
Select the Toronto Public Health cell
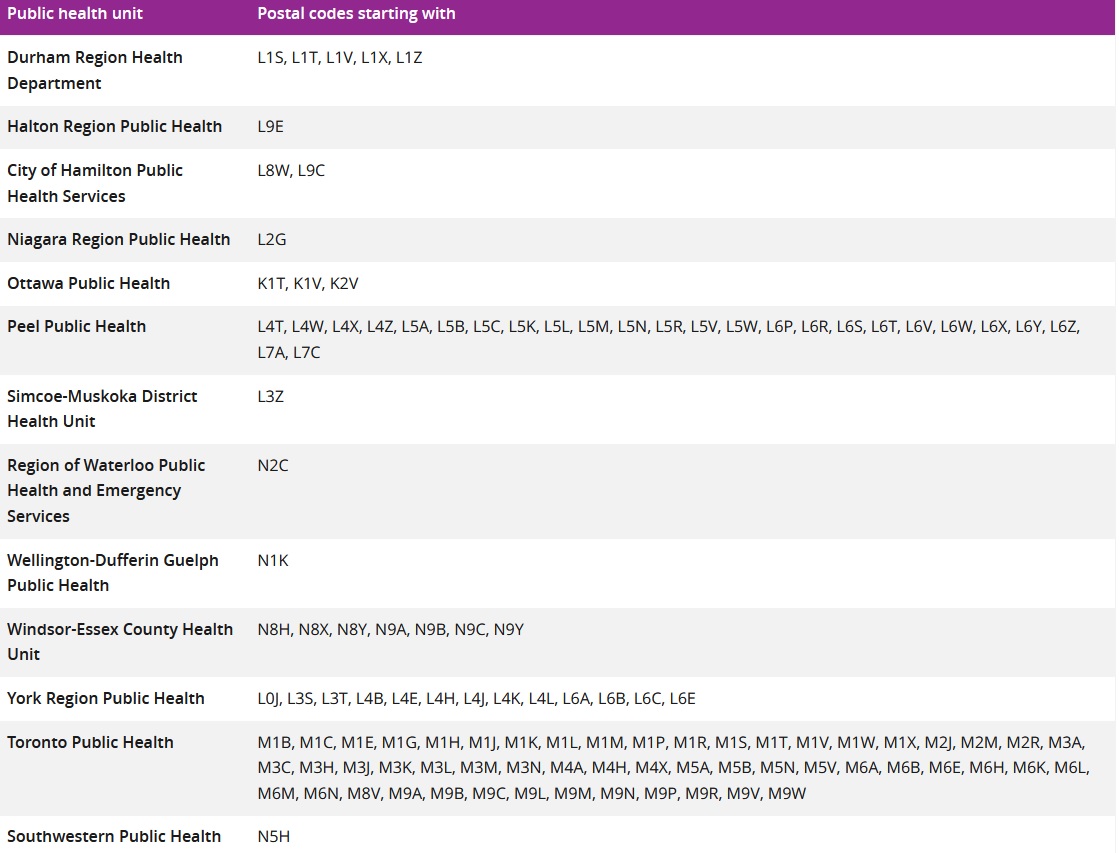point(90,742)
